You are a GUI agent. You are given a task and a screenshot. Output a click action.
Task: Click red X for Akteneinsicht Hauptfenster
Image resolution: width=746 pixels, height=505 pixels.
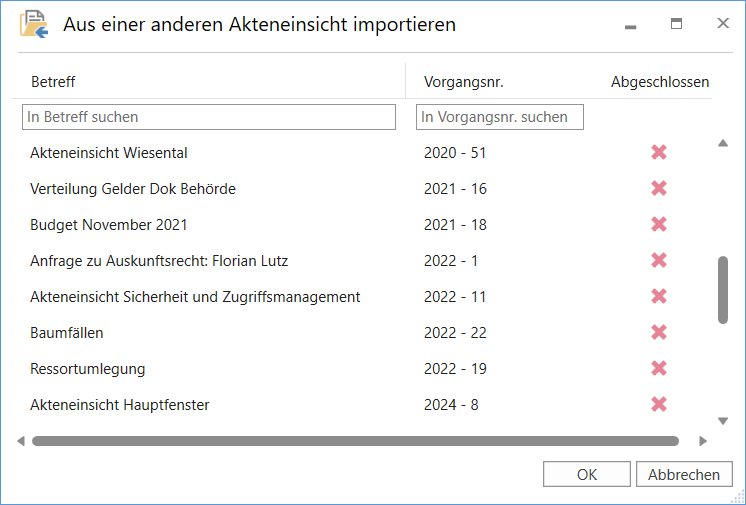point(659,405)
